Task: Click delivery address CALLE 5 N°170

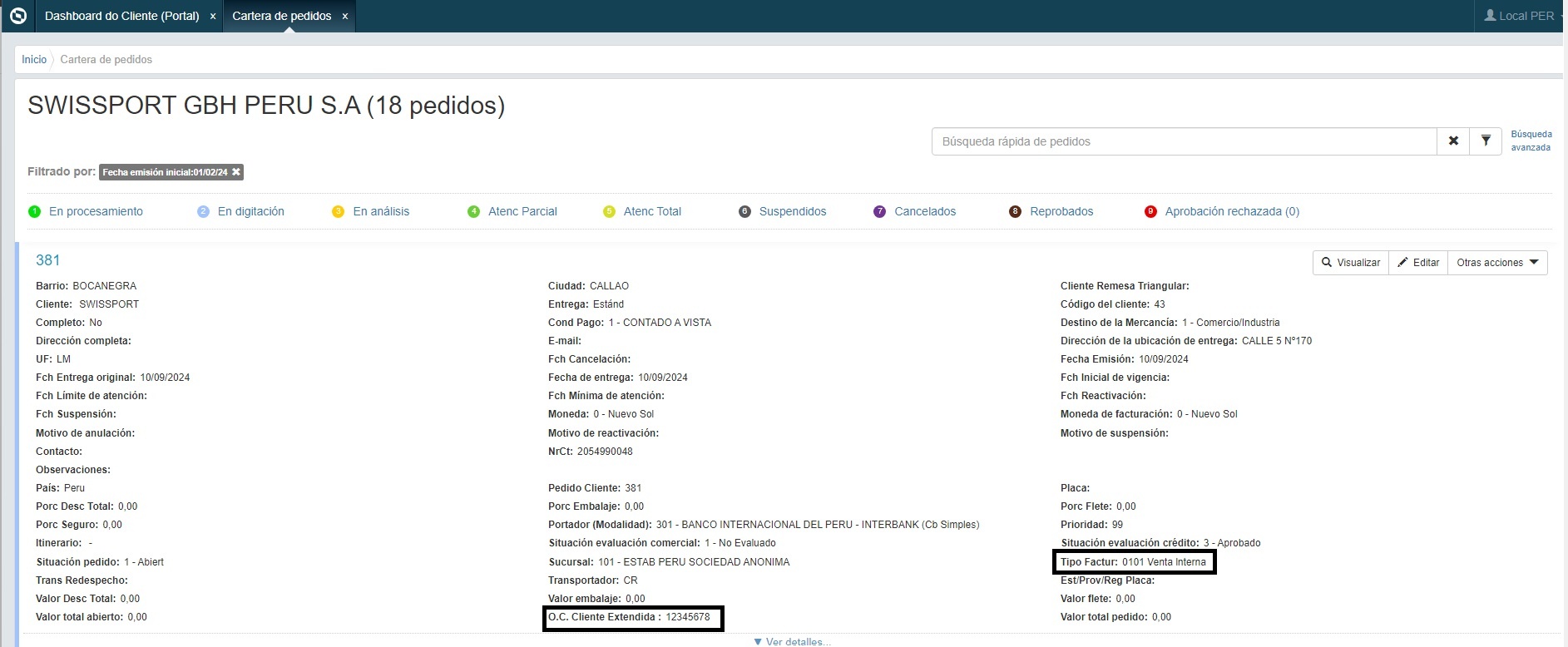Action: [x=1277, y=341]
